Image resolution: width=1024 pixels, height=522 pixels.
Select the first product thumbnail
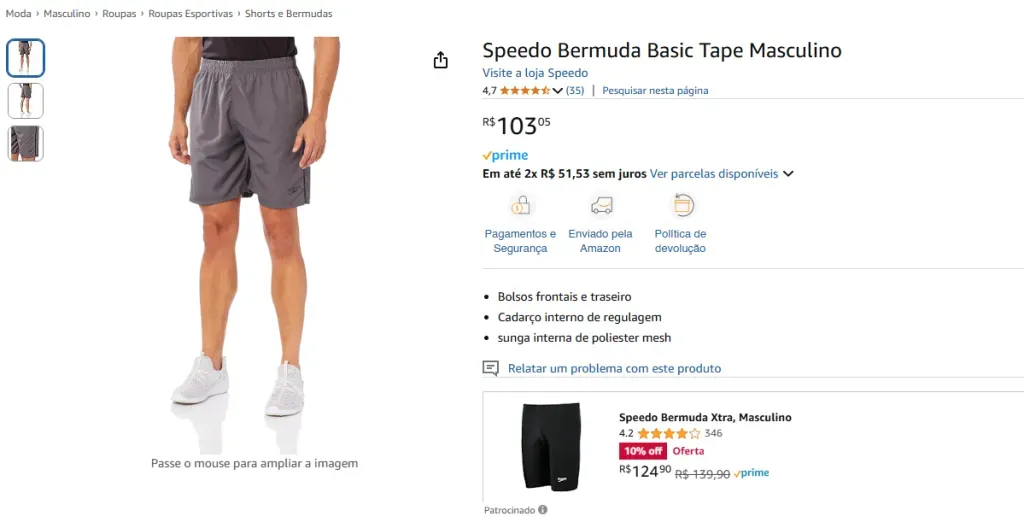point(26,58)
